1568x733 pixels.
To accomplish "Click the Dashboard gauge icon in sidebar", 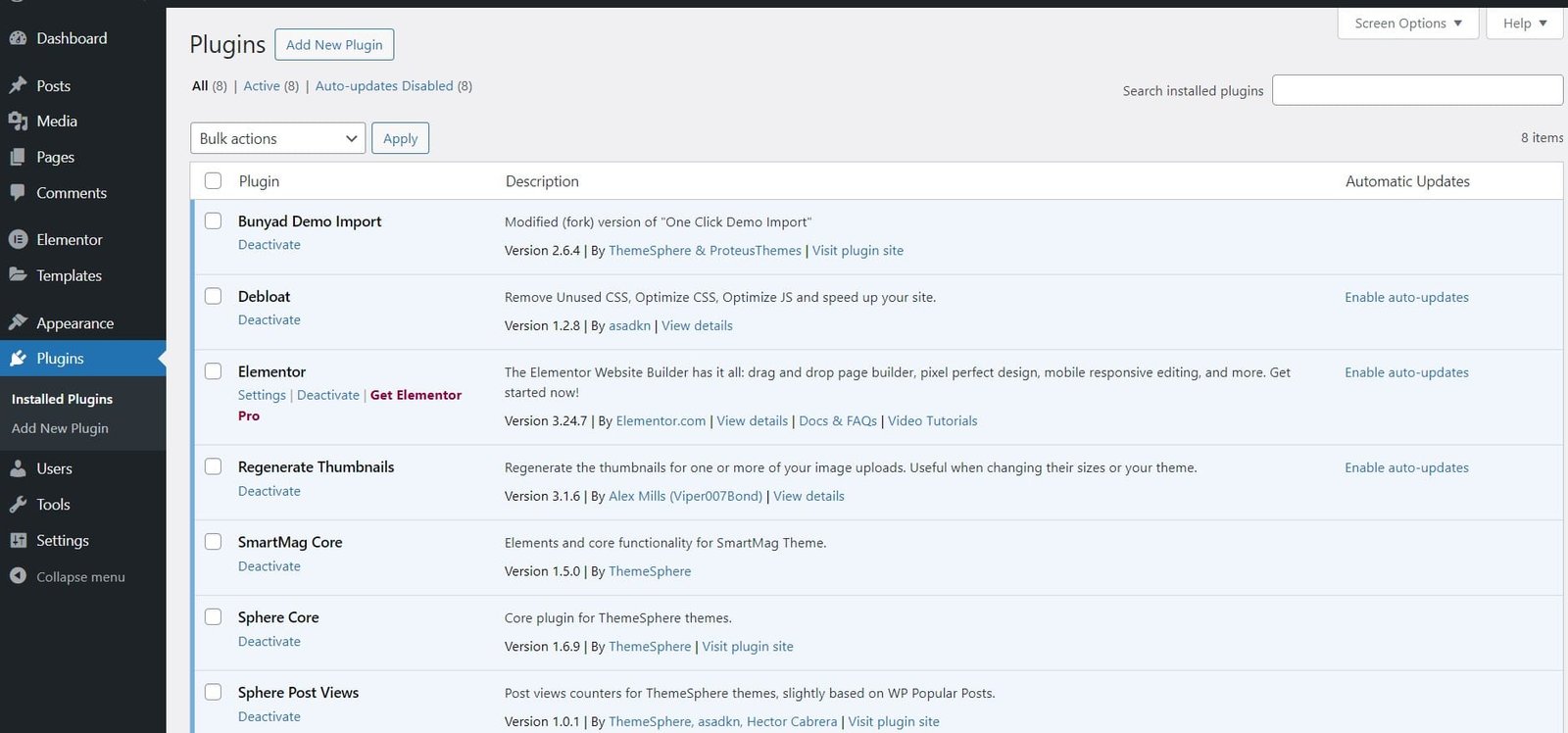I will click(x=18, y=38).
